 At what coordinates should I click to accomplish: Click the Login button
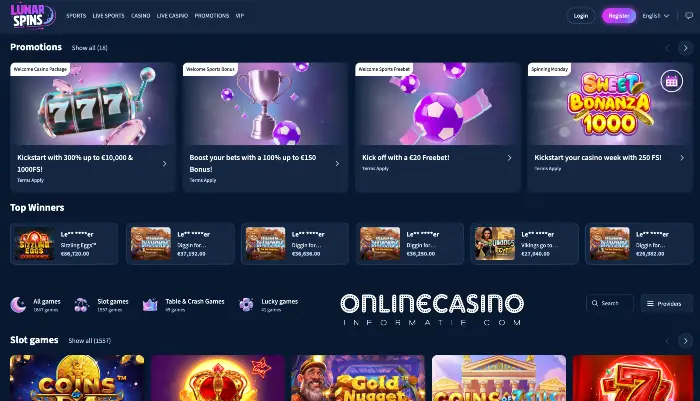tap(581, 16)
